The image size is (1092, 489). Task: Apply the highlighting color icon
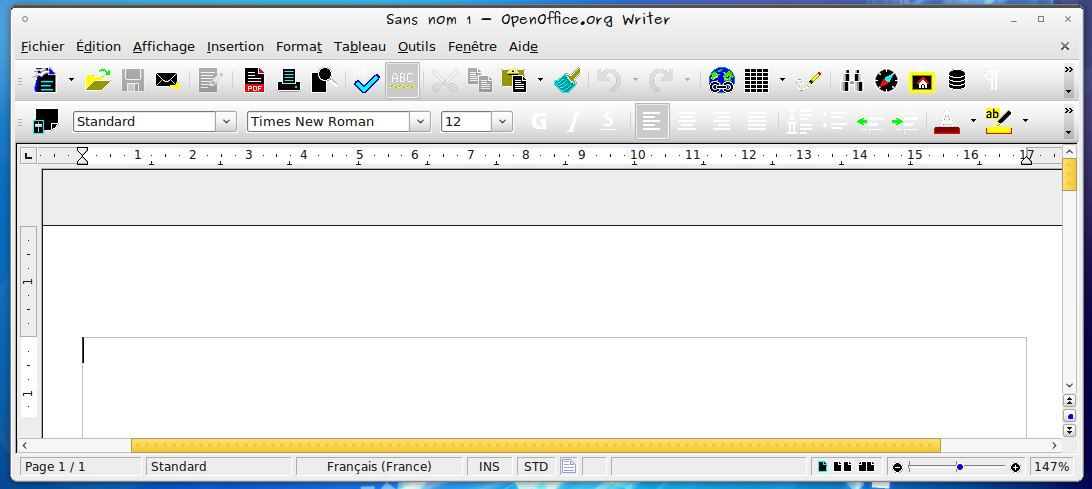click(999, 121)
